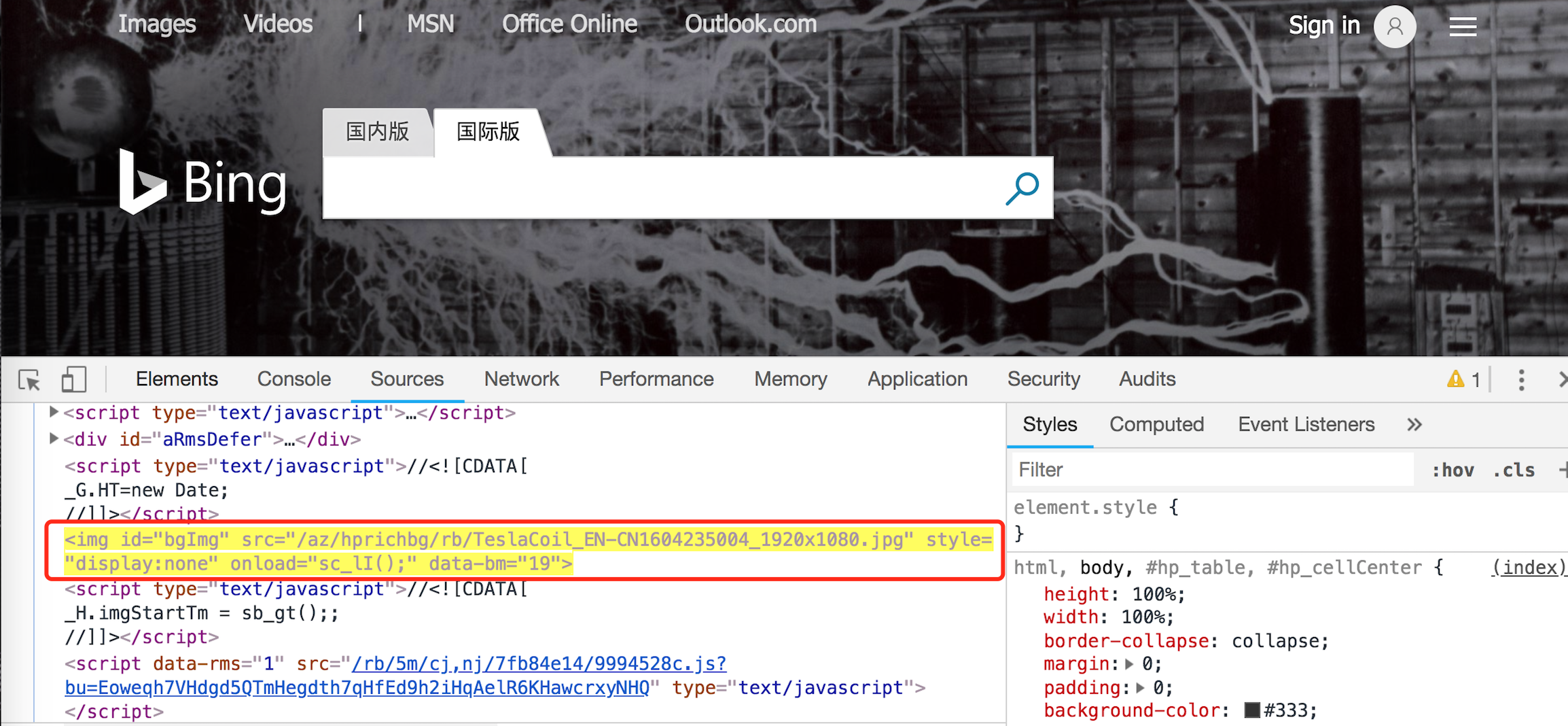1568x726 pixels.
Task: Open the Computed sub-tab
Action: tap(1156, 425)
